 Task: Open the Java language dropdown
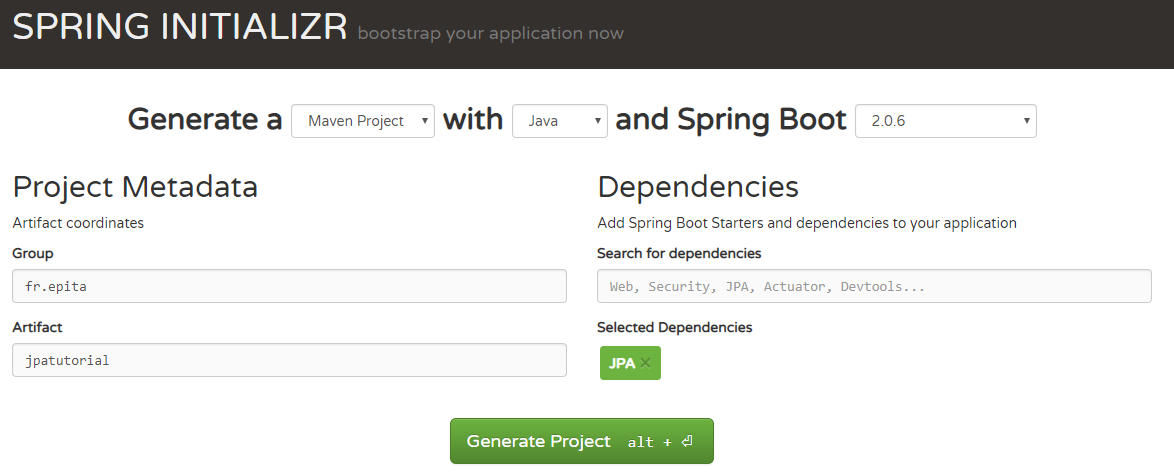[560, 120]
